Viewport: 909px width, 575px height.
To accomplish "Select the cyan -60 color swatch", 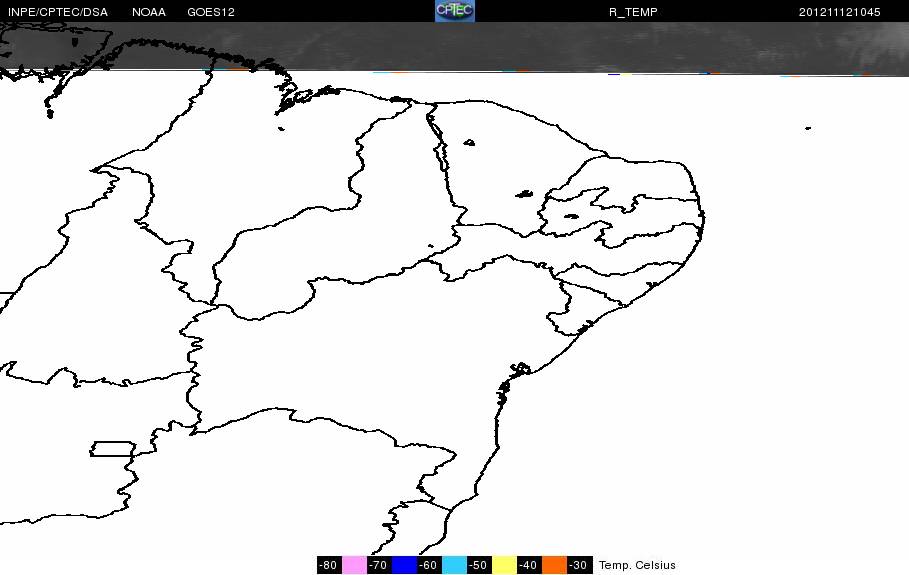I will pyautogui.click(x=454, y=565).
